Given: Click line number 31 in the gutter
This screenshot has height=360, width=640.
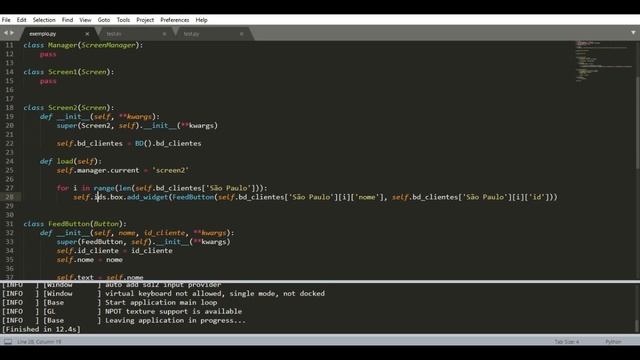Looking at the screenshot, I should 9,224.
